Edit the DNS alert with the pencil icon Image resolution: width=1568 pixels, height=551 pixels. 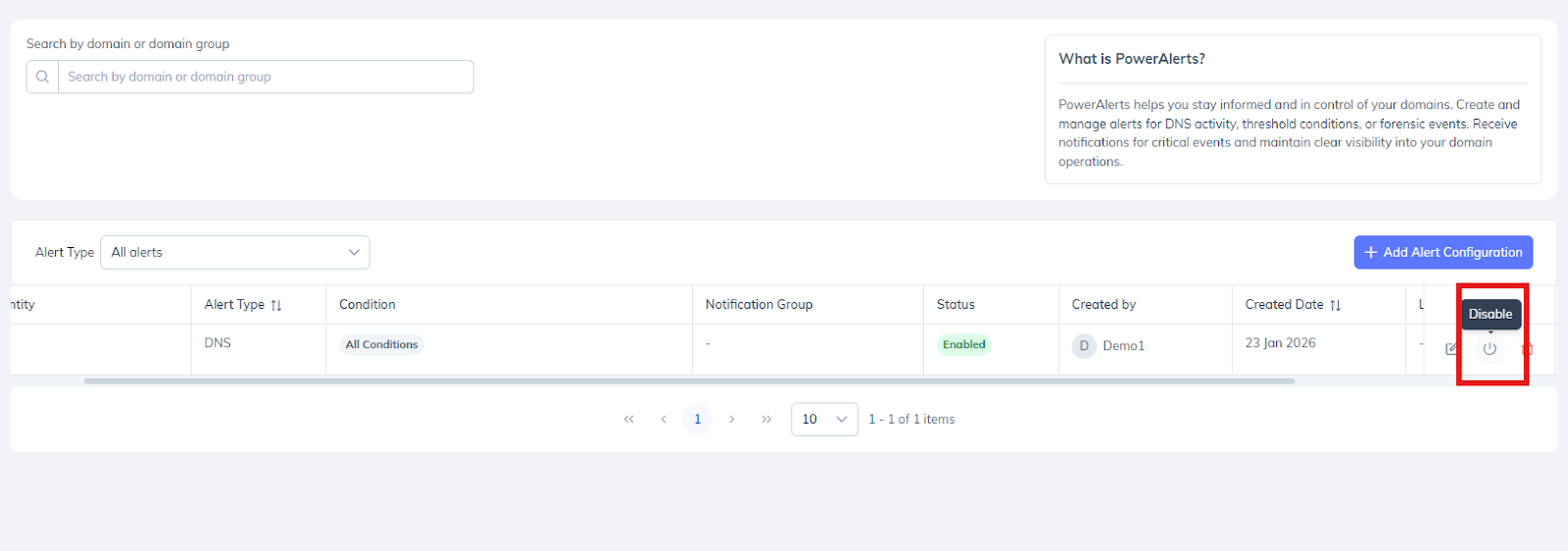pos(1451,349)
